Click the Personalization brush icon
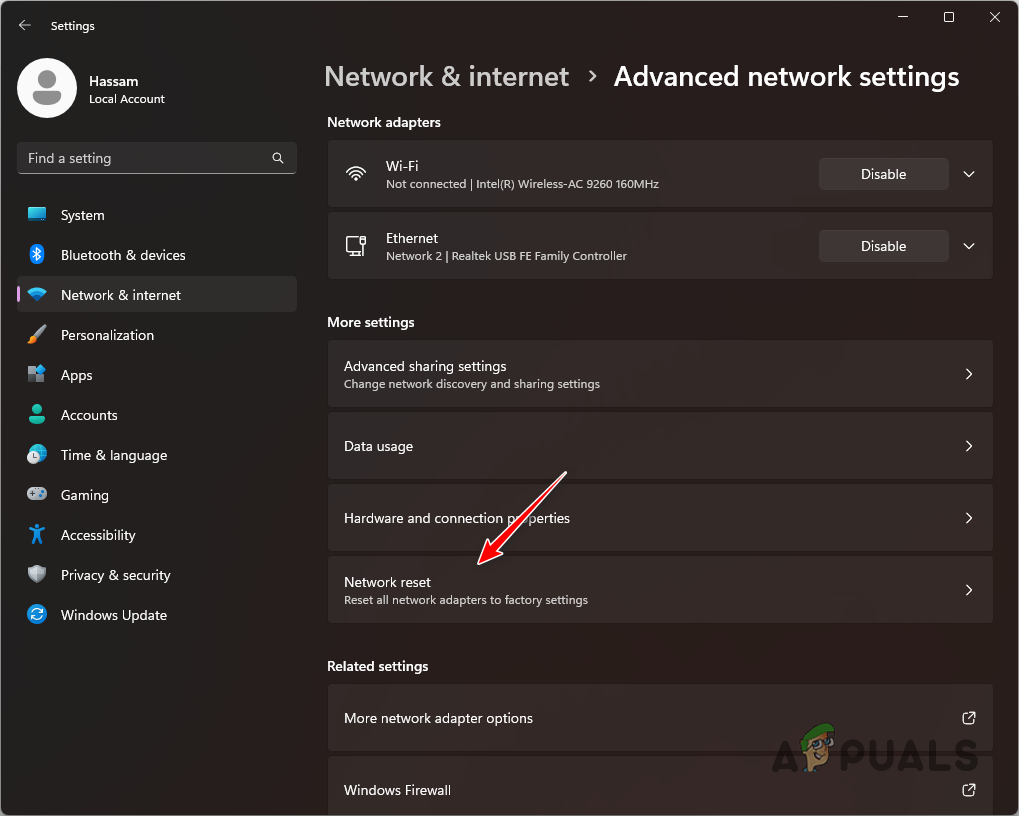 36,335
